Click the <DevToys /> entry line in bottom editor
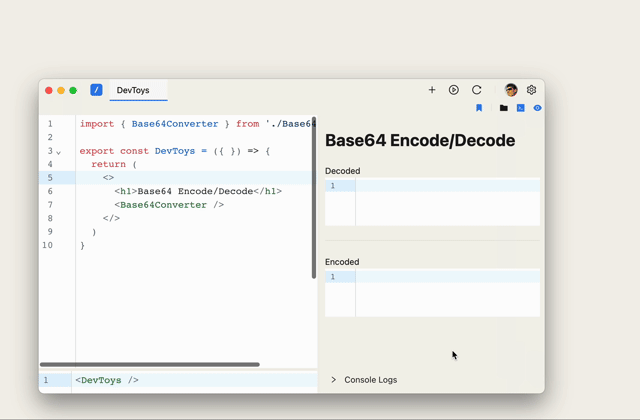This screenshot has width=640, height=420. pos(107,380)
